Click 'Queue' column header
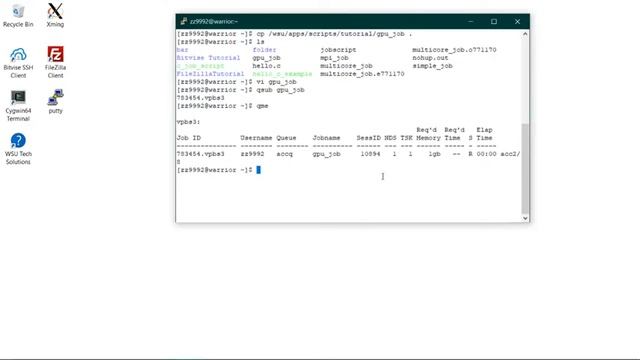Screen dimensions: 640x360 click(x=286, y=138)
